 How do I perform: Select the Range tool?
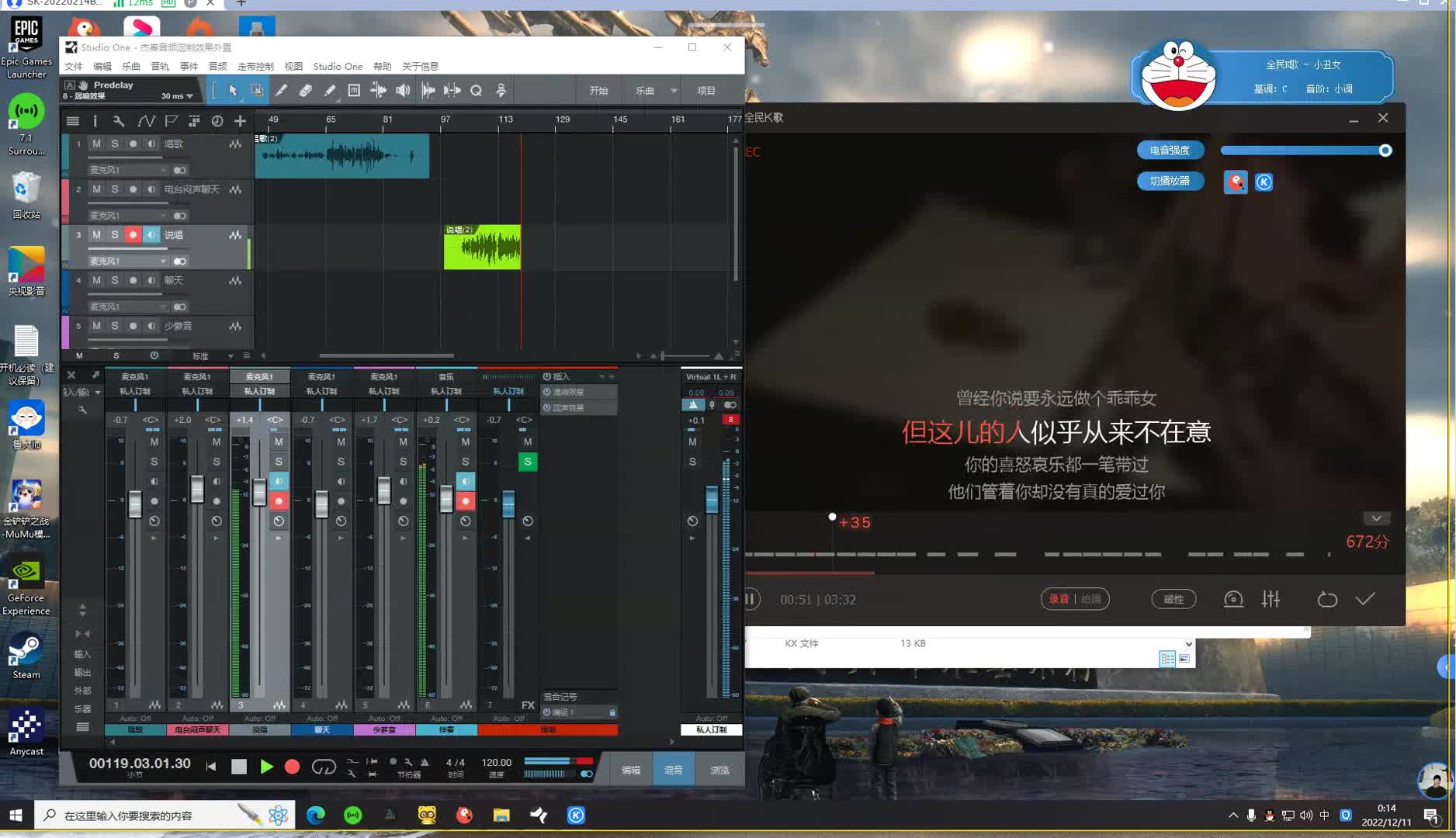click(x=257, y=91)
